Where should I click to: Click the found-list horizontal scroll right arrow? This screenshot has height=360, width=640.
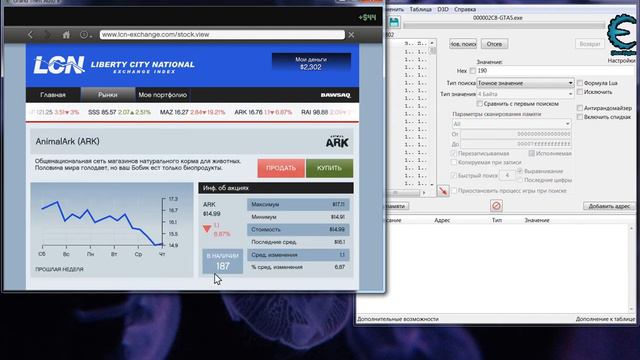coord(424,193)
